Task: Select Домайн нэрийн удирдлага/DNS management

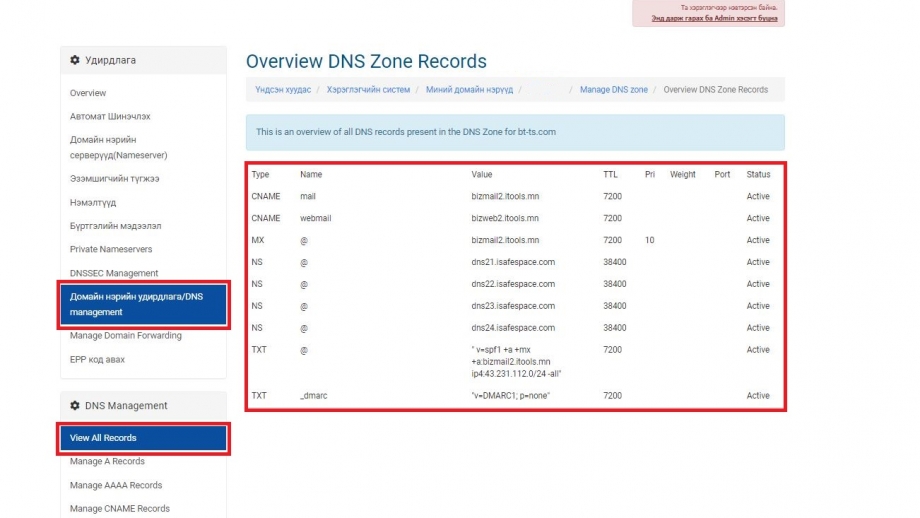Action: coord(143,304)
